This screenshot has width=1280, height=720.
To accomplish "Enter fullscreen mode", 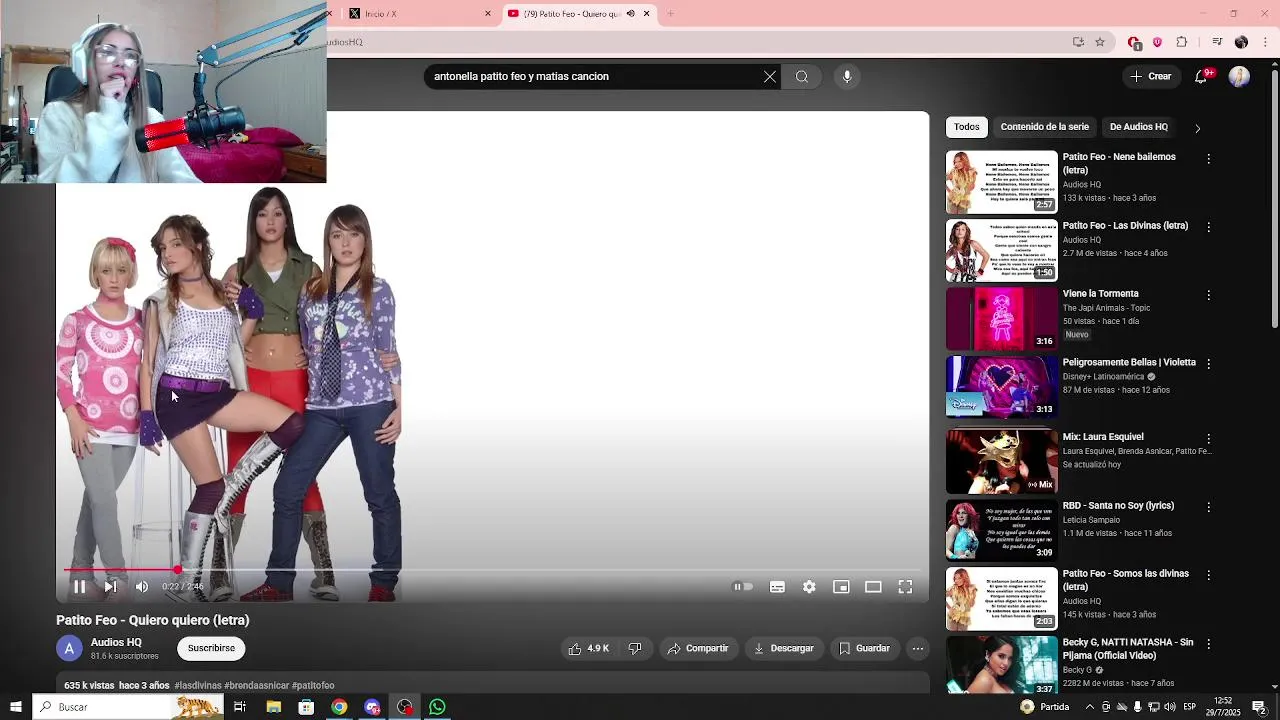I will [905, 587].
